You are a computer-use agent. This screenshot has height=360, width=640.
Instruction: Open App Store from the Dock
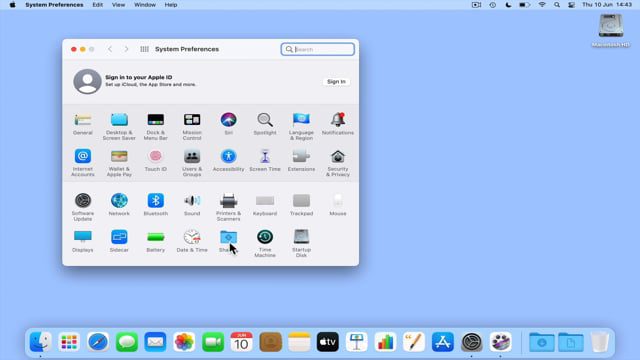(x=443, y=342)
